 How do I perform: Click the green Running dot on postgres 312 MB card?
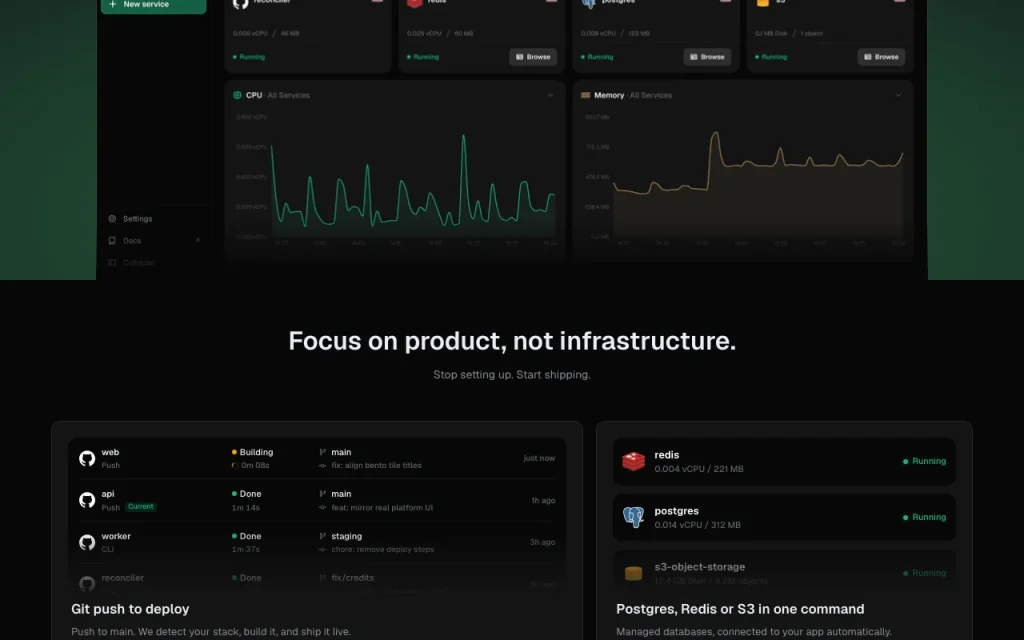[x=905, y=517]
